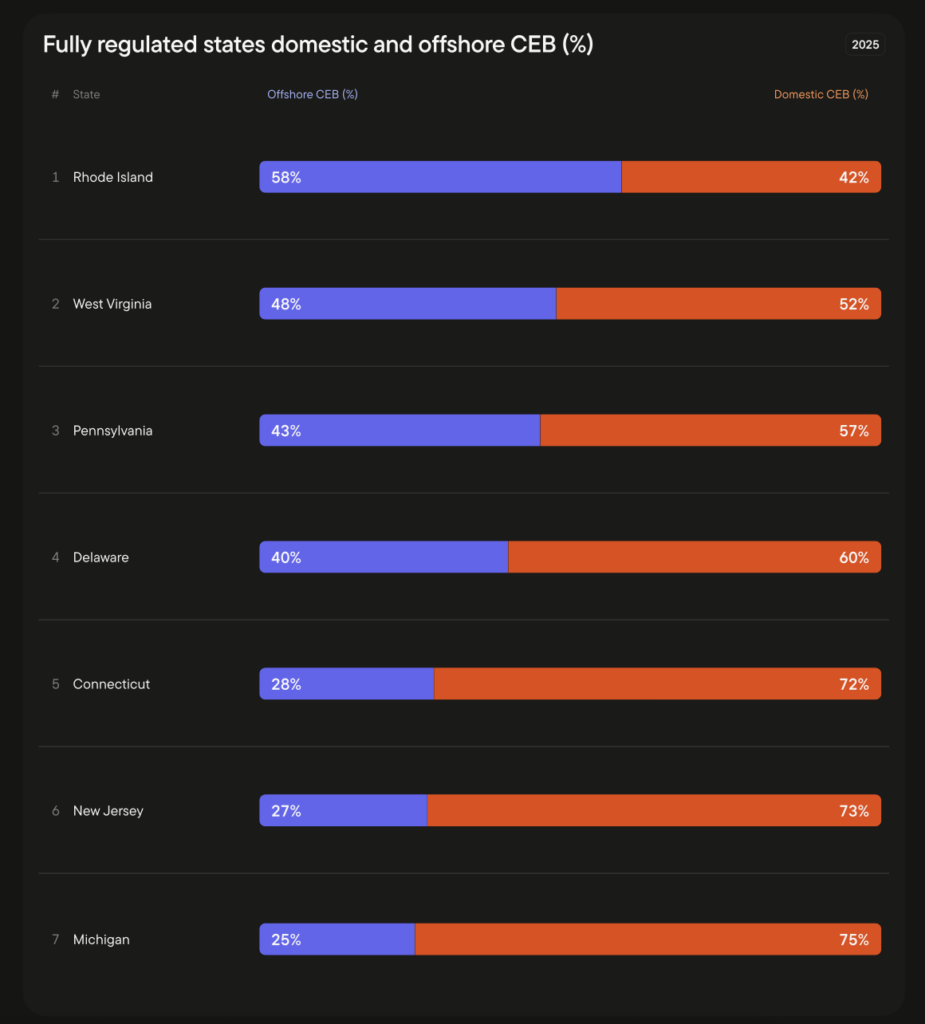
Task: Select the Domestic CEB (%) column header
Action: pyautogui.click(x=820, y=95)
